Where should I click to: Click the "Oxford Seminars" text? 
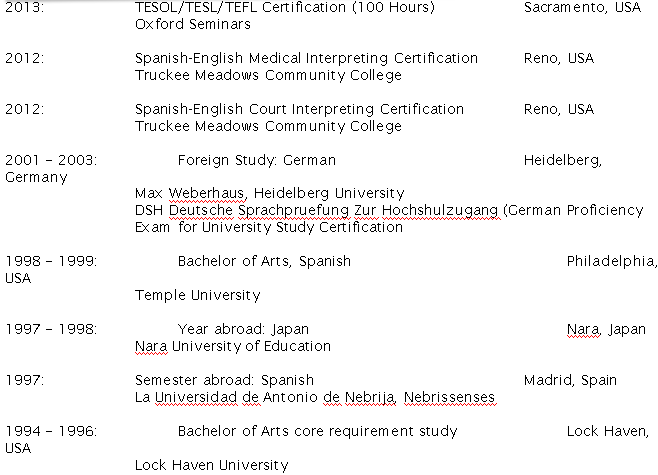pos(193,24)
